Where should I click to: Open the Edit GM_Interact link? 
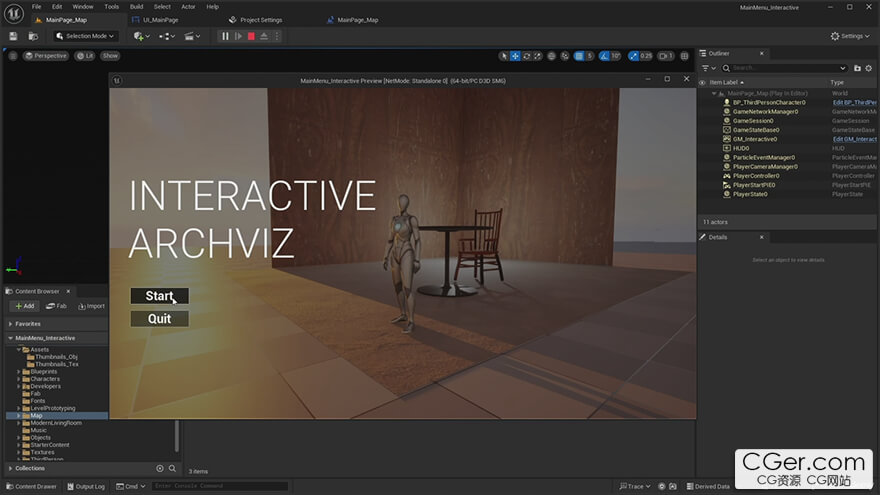coord(855,139)
